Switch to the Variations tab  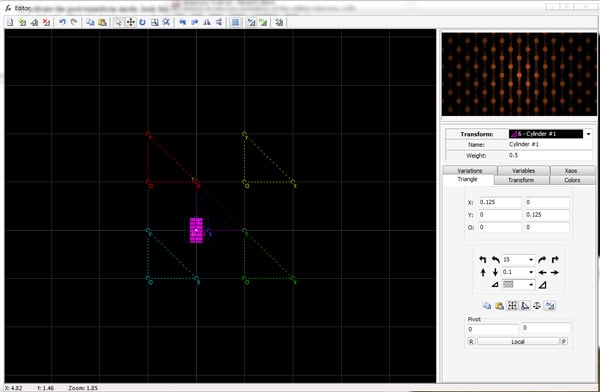[x=470, y=170]
